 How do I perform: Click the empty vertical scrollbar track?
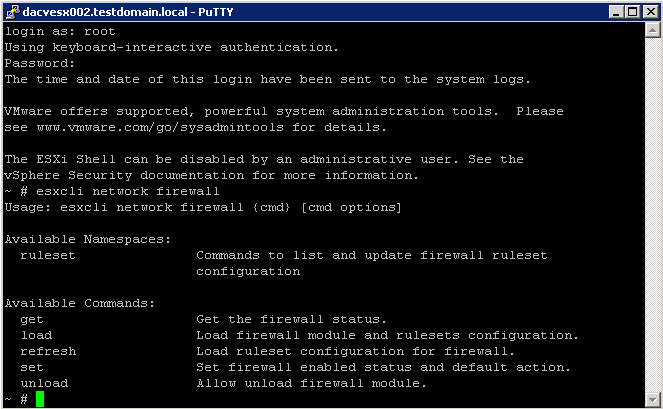coord(652,215)
